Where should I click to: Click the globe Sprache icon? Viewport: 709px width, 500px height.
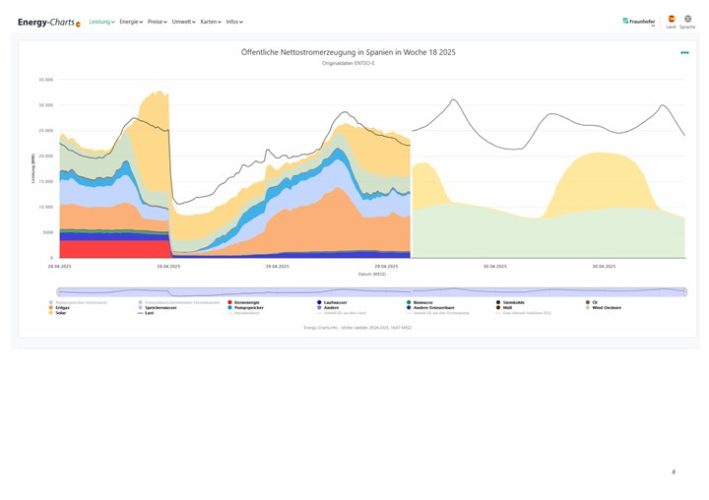tap(688, 20)
